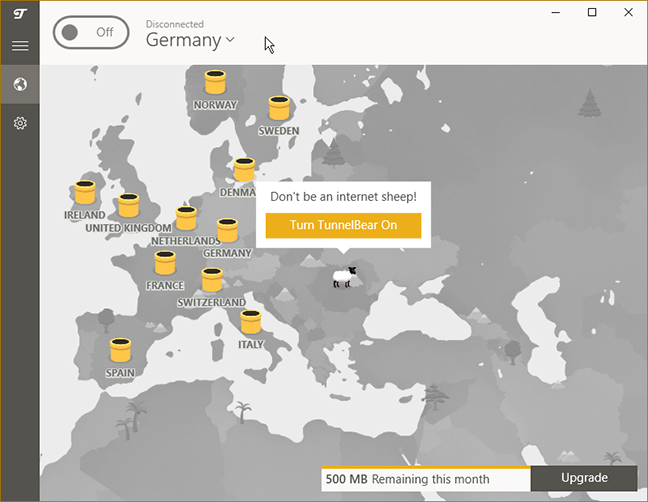Select the Denmark tunnel on map

click(x=244, y=169)
